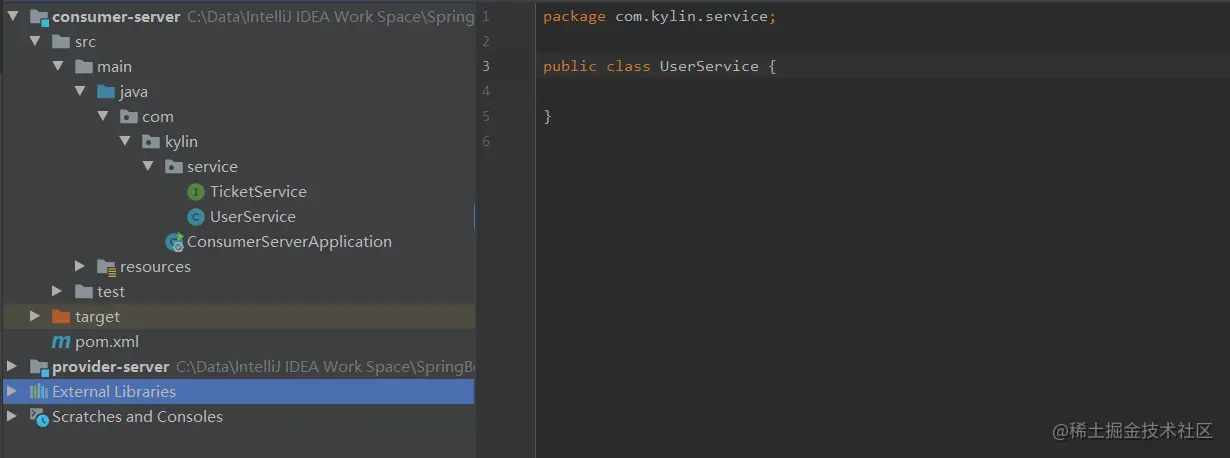Click the UserService class name in editor
The height and width of the screenshot is (458, 1230).
[709, 67]
